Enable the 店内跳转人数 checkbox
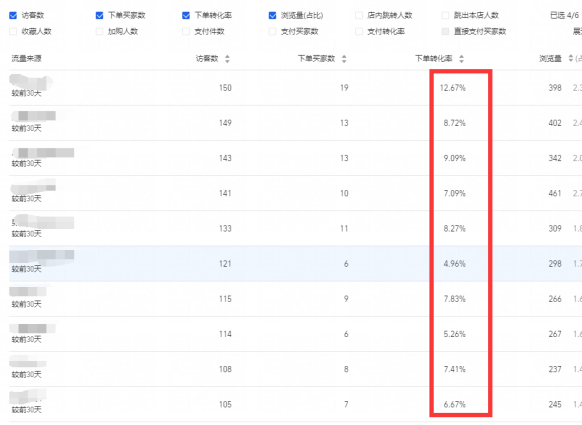Viewport: 582px width, 425px height. [359, 15]
